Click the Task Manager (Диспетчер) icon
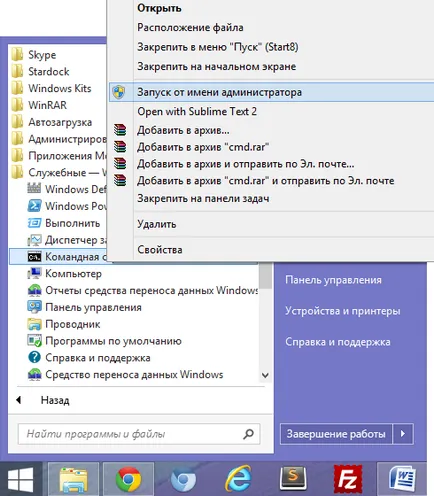434x496 pixels. click(x=34, y=240)
